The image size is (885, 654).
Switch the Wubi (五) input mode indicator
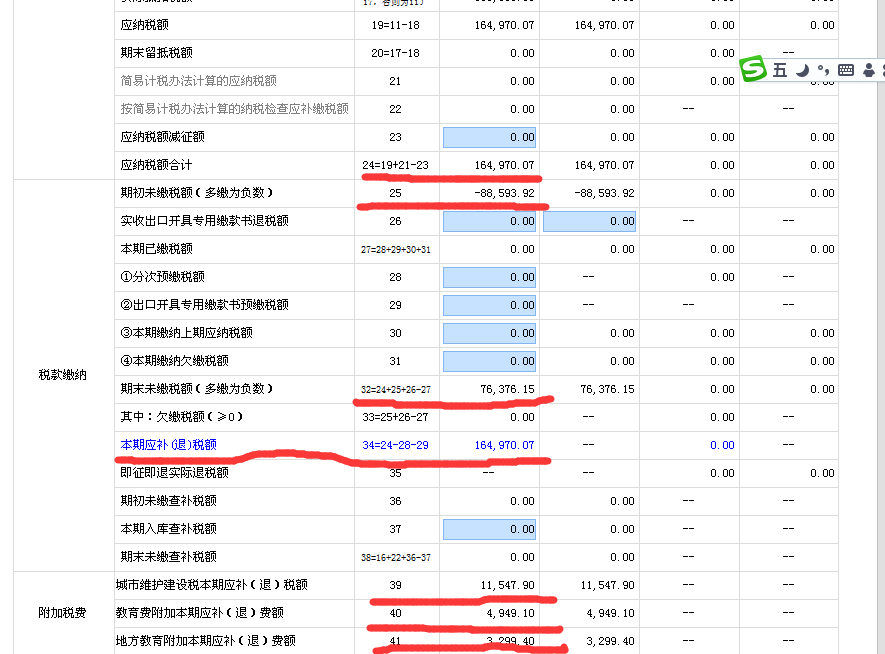[x=780, y=69]
